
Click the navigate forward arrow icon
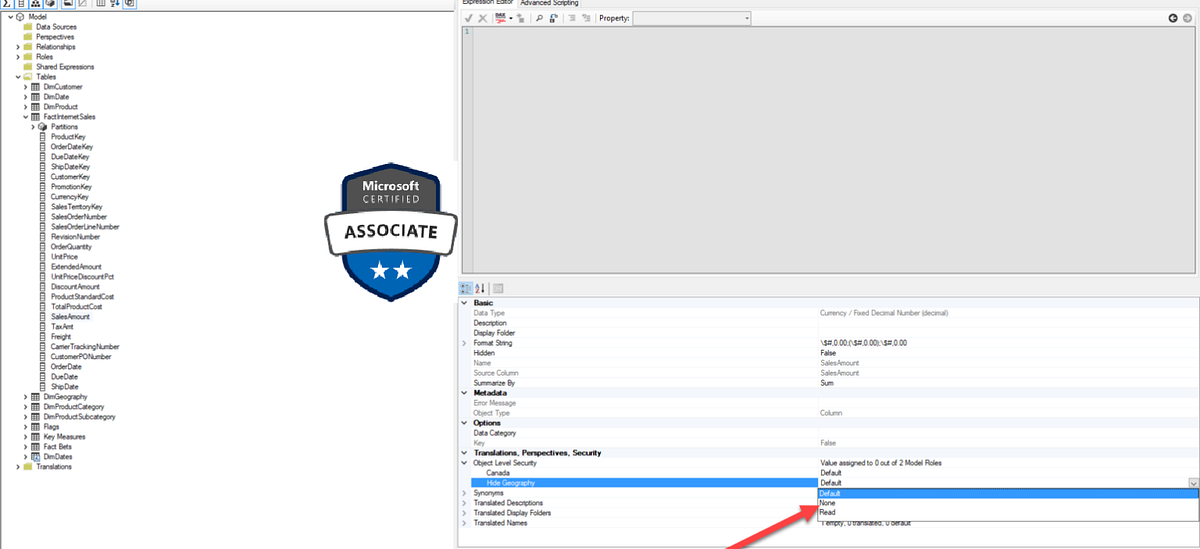click(x=1188, y=18)
